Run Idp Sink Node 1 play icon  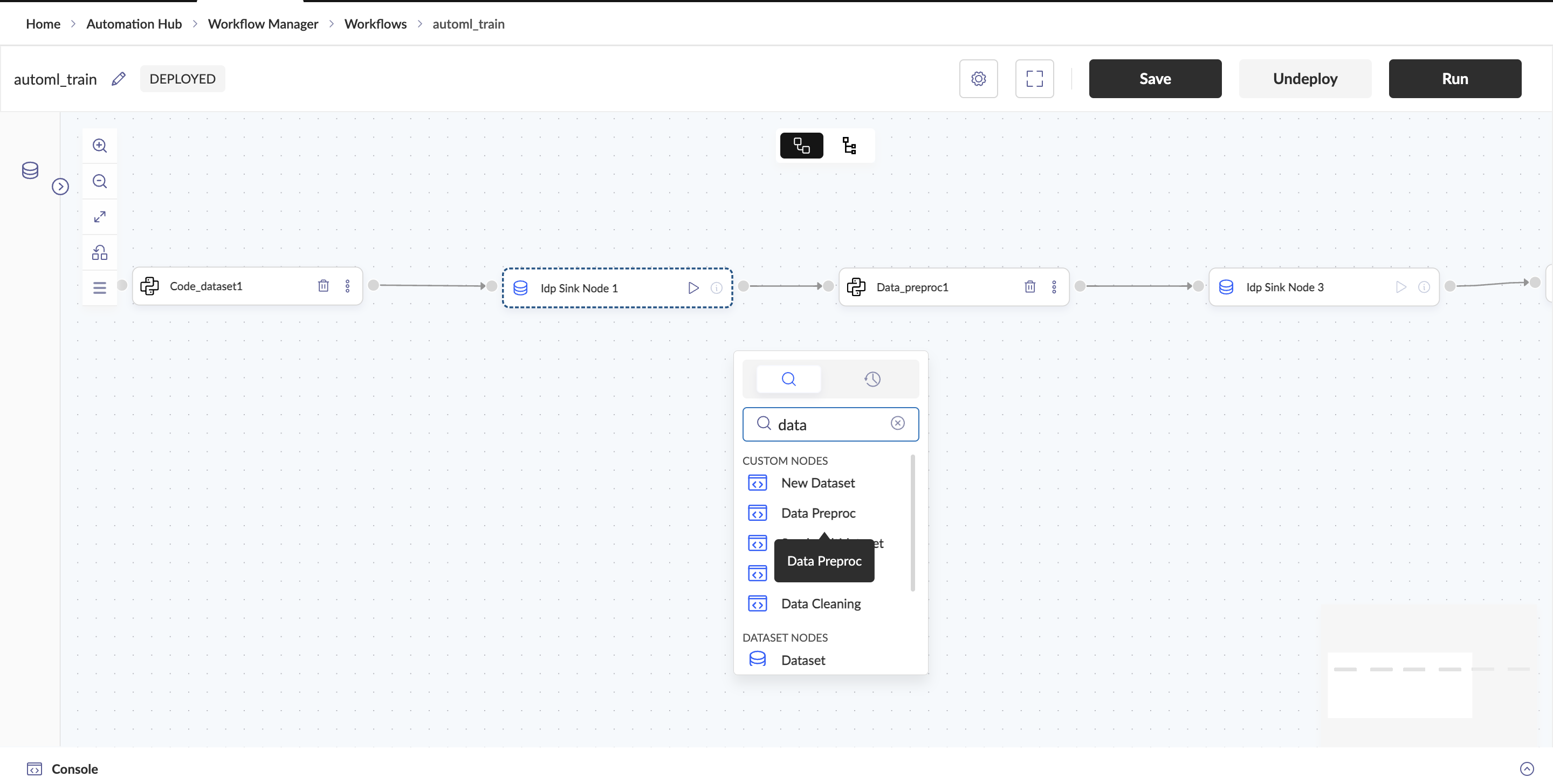[x=693, y=288]
